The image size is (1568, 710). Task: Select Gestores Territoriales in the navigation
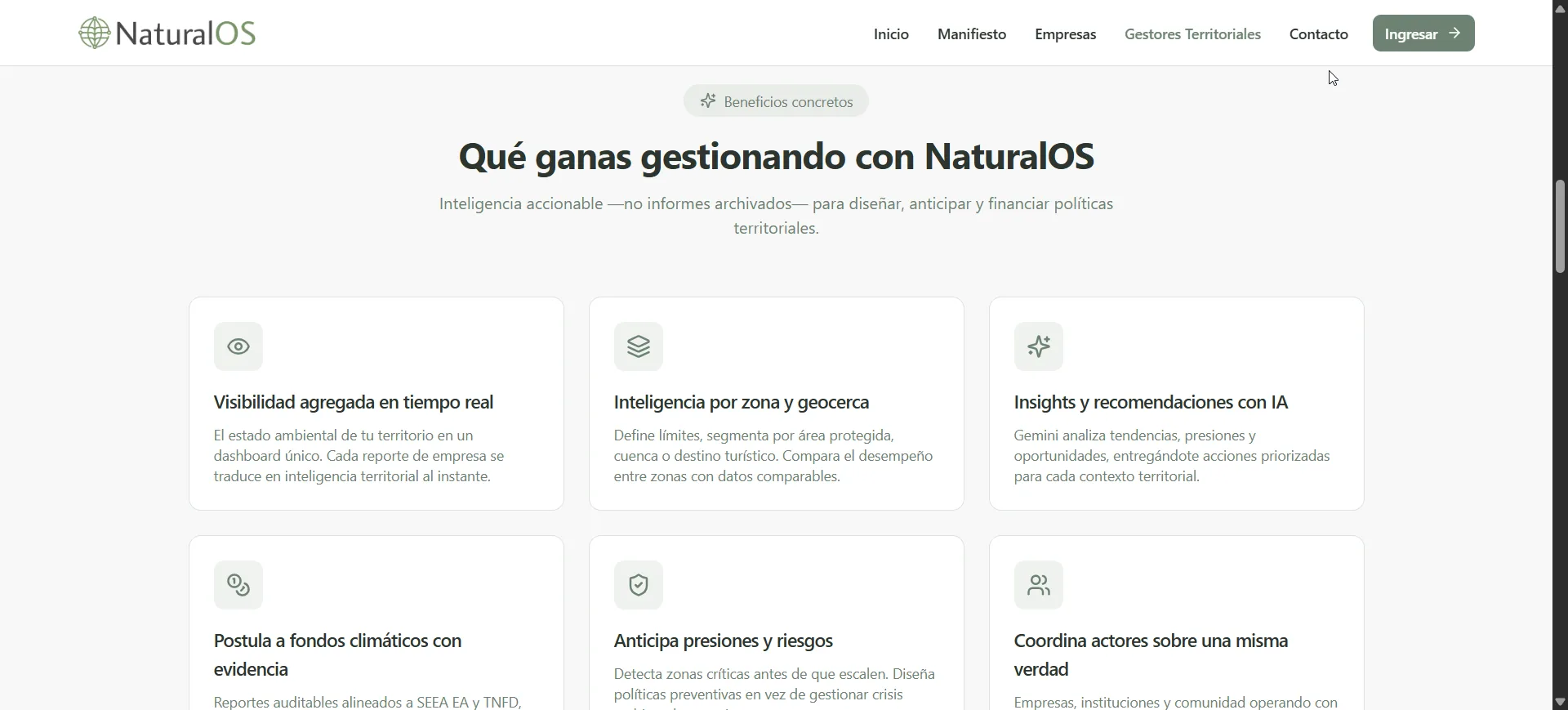(1193, 34)
